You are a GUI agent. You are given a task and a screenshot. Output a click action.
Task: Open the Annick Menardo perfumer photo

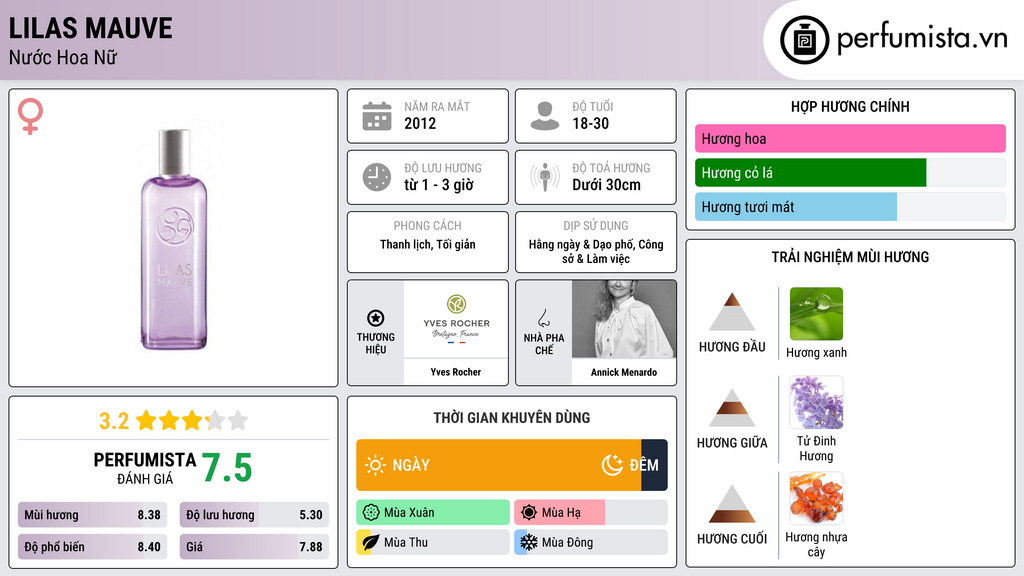pos(624,319)
